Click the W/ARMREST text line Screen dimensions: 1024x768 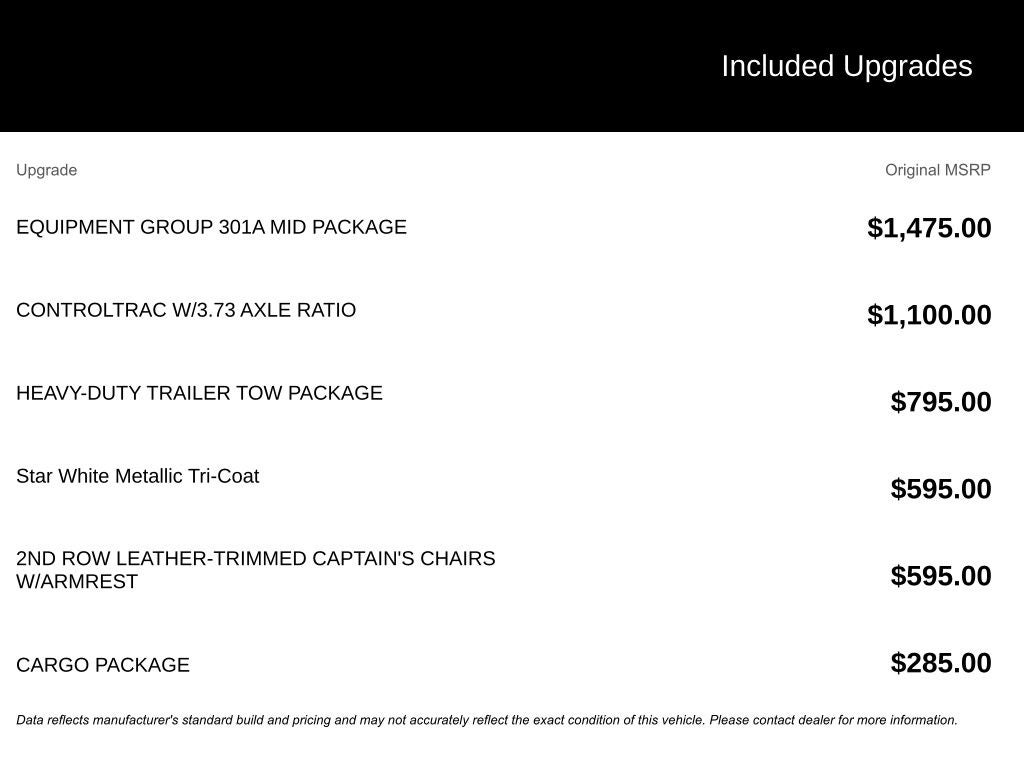click(x=77, y=582)
